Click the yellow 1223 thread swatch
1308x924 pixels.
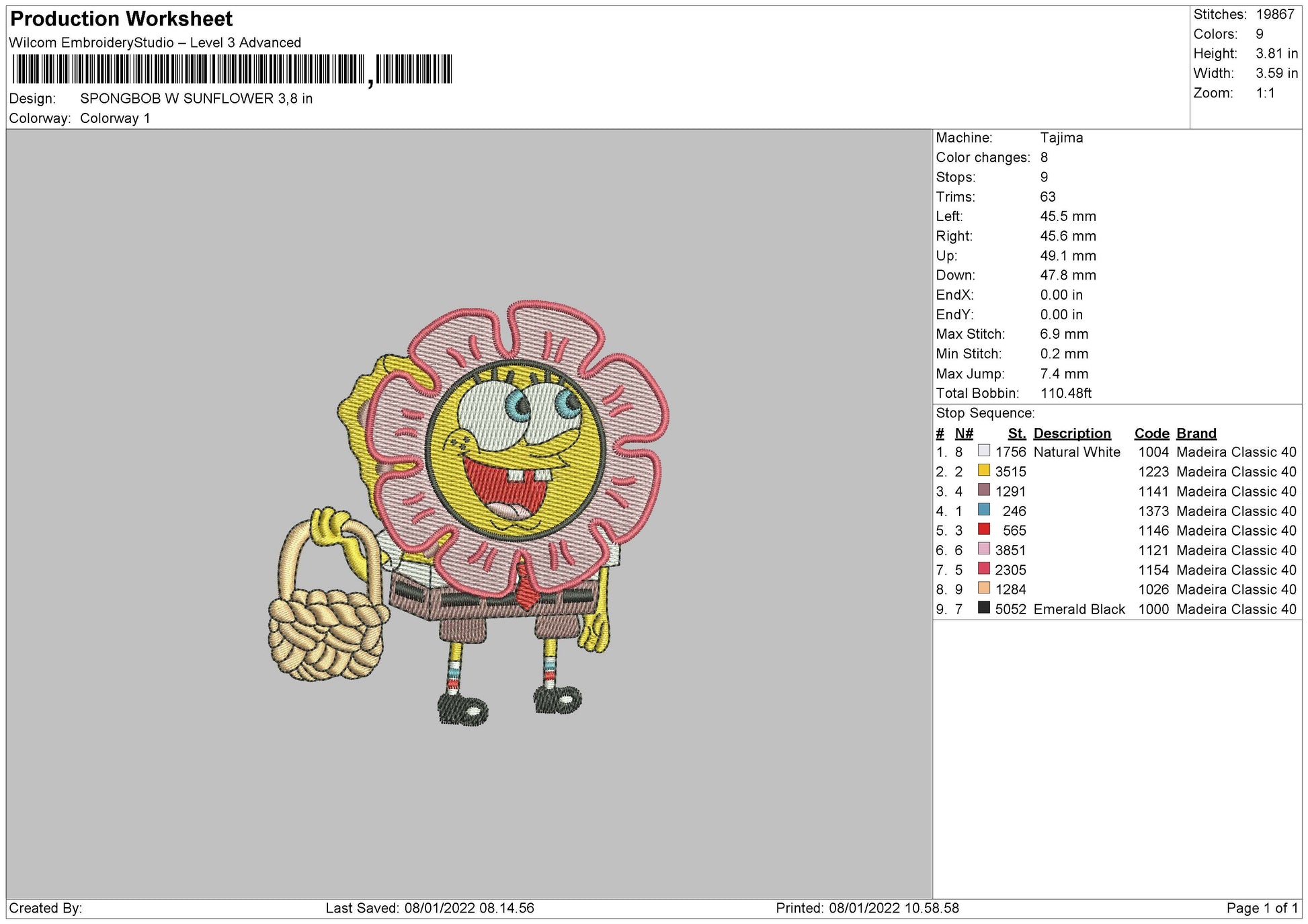pos(984,470)
